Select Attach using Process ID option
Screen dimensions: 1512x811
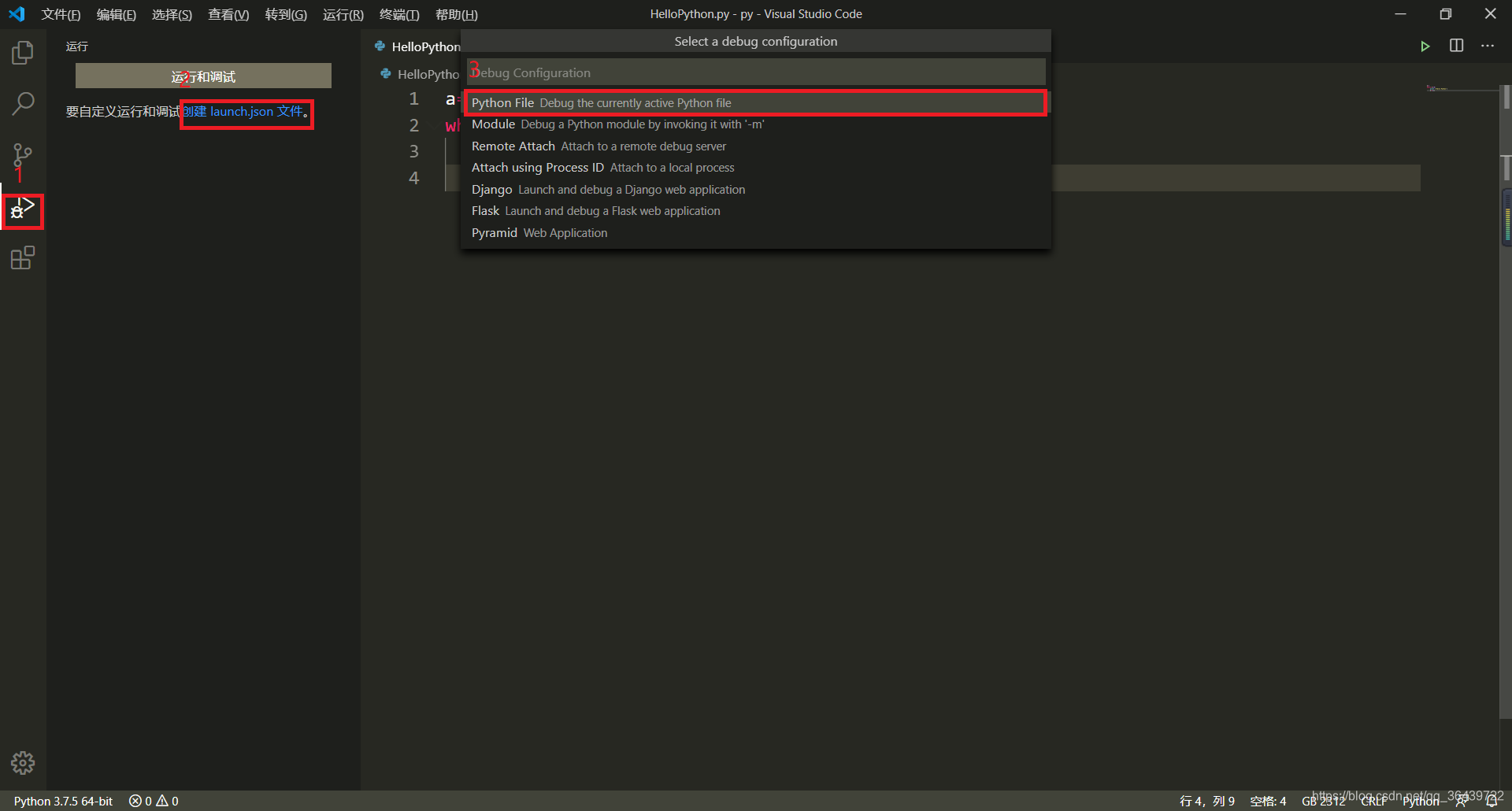(x=756, y=168)
